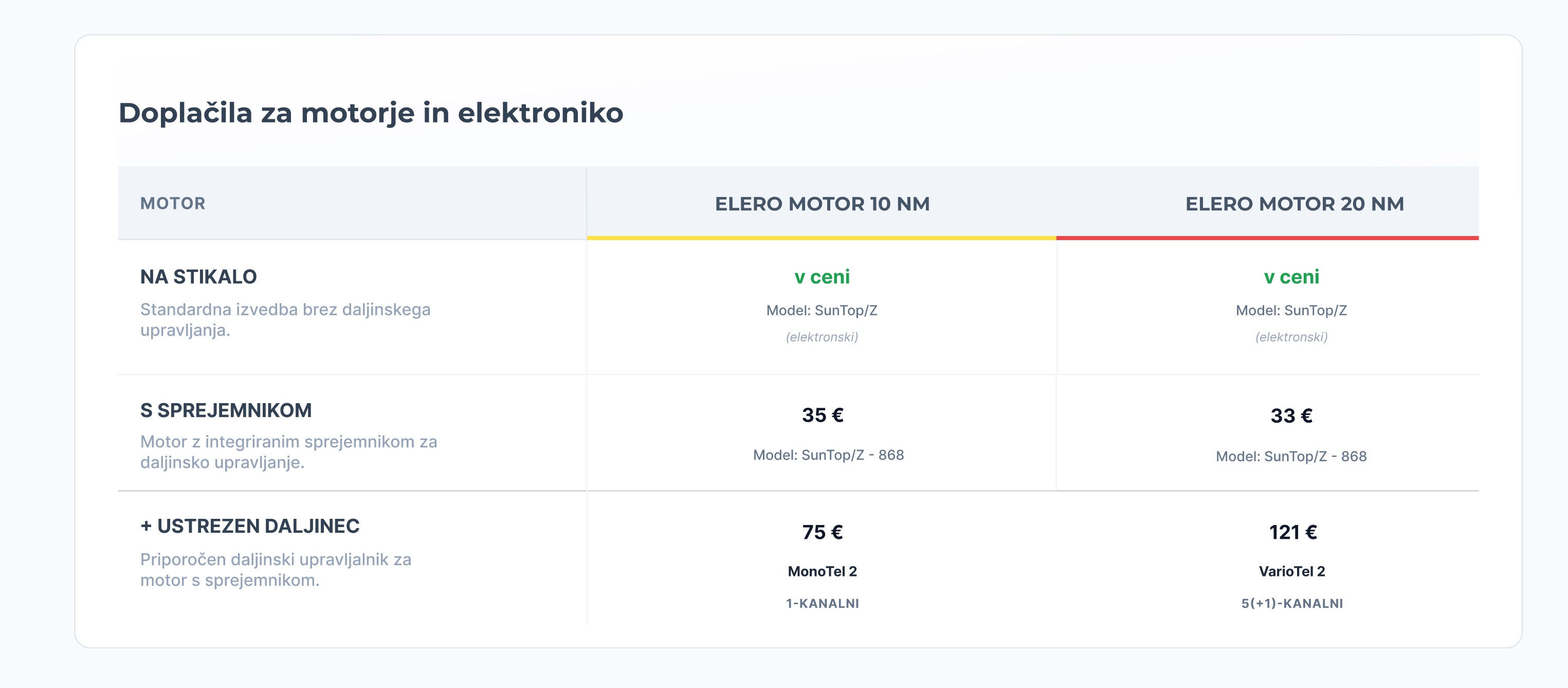The height and width of the screenshot is (688, 1568).
Task: Click the green 'v ceni' under the 10 NM column
Action: 822,277
